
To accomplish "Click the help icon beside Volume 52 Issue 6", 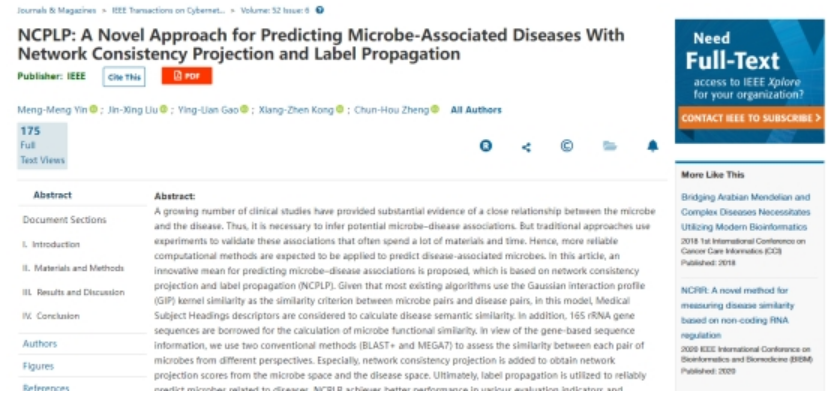I will [320, 10].
